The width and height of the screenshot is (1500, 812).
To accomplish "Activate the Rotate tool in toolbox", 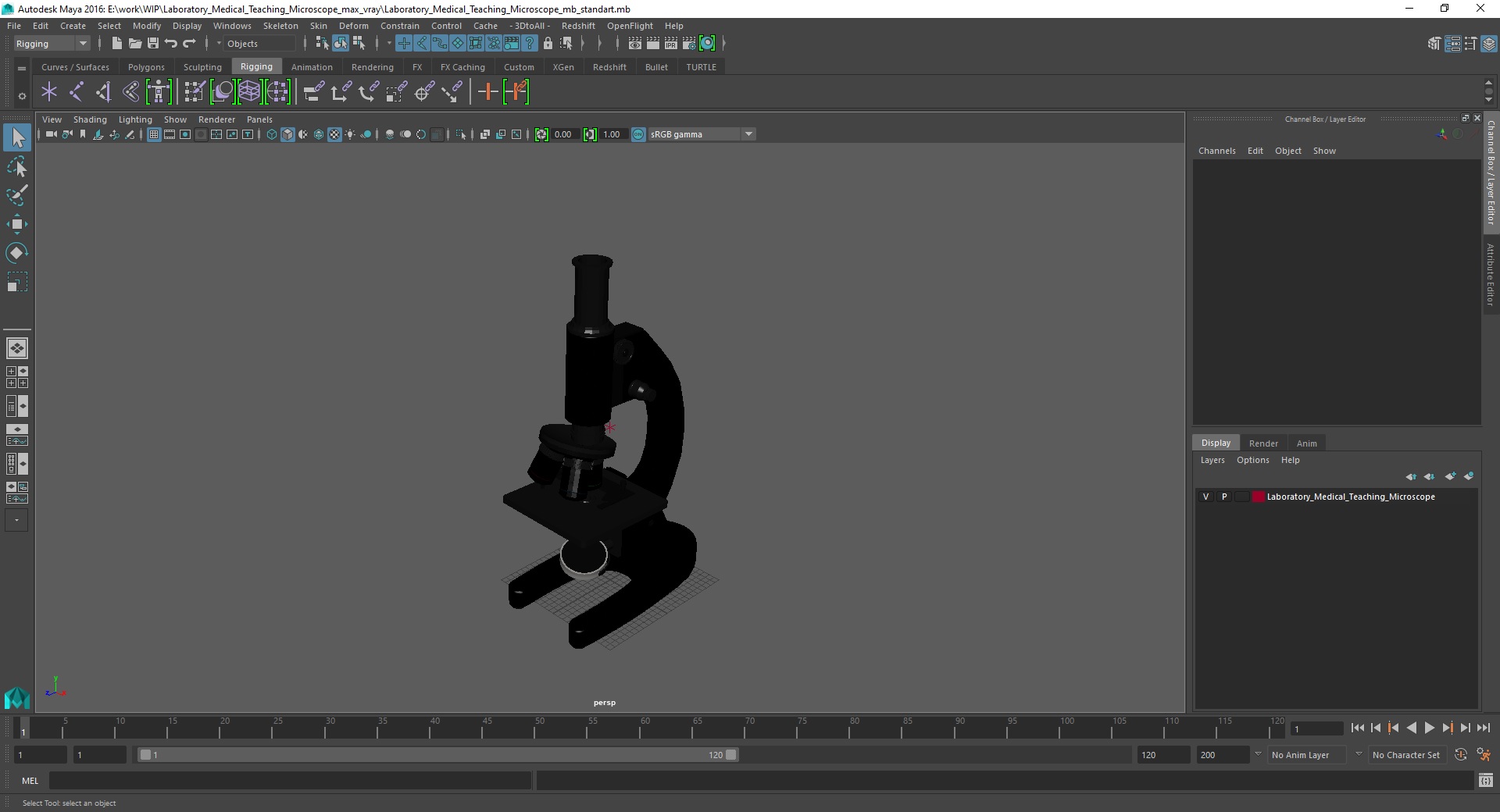I will coord(17,253).
